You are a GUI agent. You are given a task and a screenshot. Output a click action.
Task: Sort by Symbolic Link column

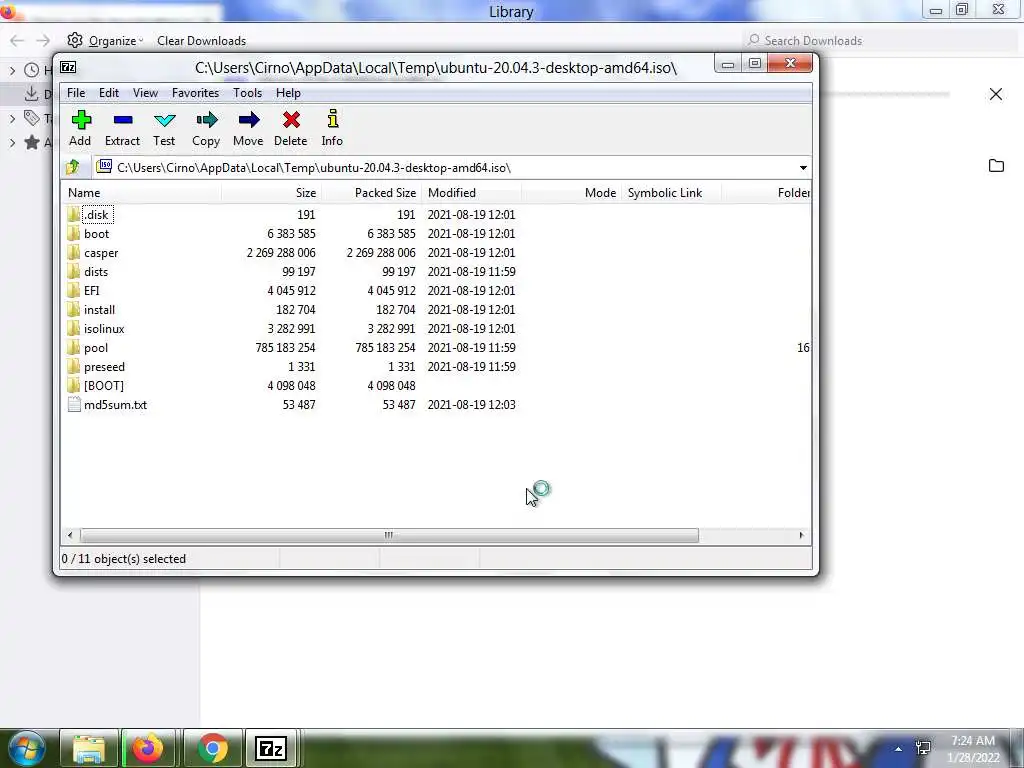tap(671, 193)
